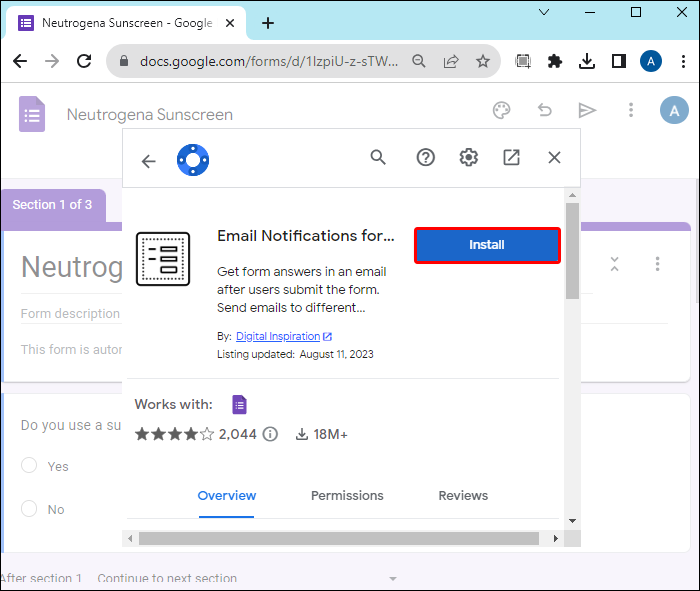Click the horizontal scroll left arrow
Image resolution: width=700 pixels, height=591 pixels.
coord(130,538)
